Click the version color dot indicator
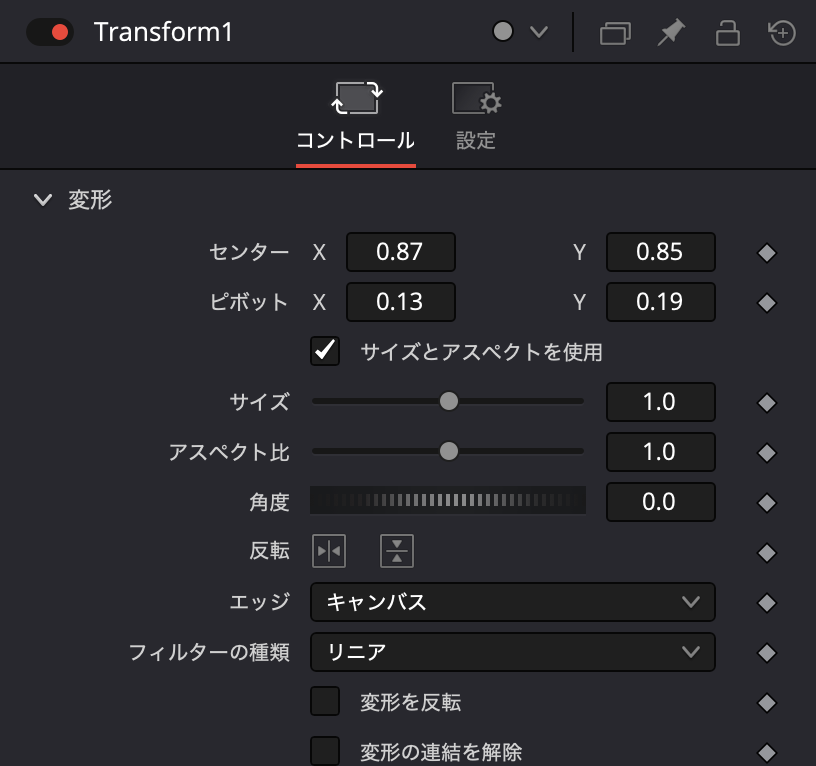Screen dimensions: 816x766 pos(505,31)
